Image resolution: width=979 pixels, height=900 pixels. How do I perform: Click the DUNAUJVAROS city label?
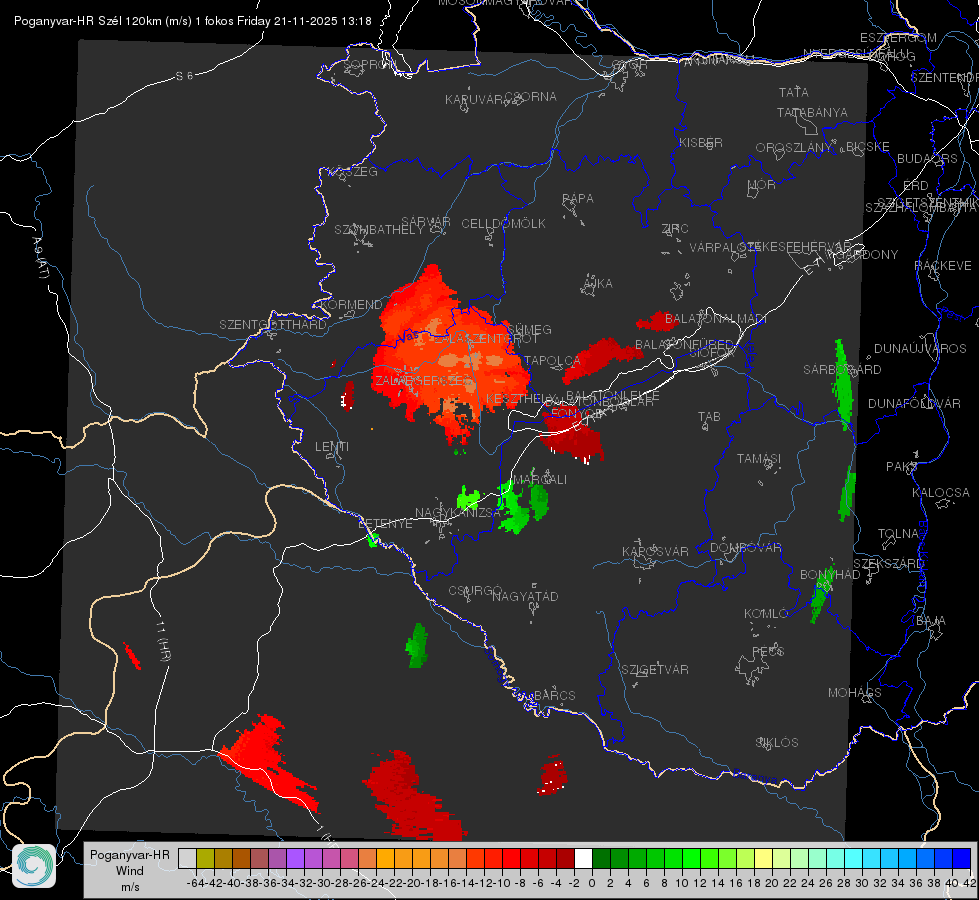click(920, 349)
